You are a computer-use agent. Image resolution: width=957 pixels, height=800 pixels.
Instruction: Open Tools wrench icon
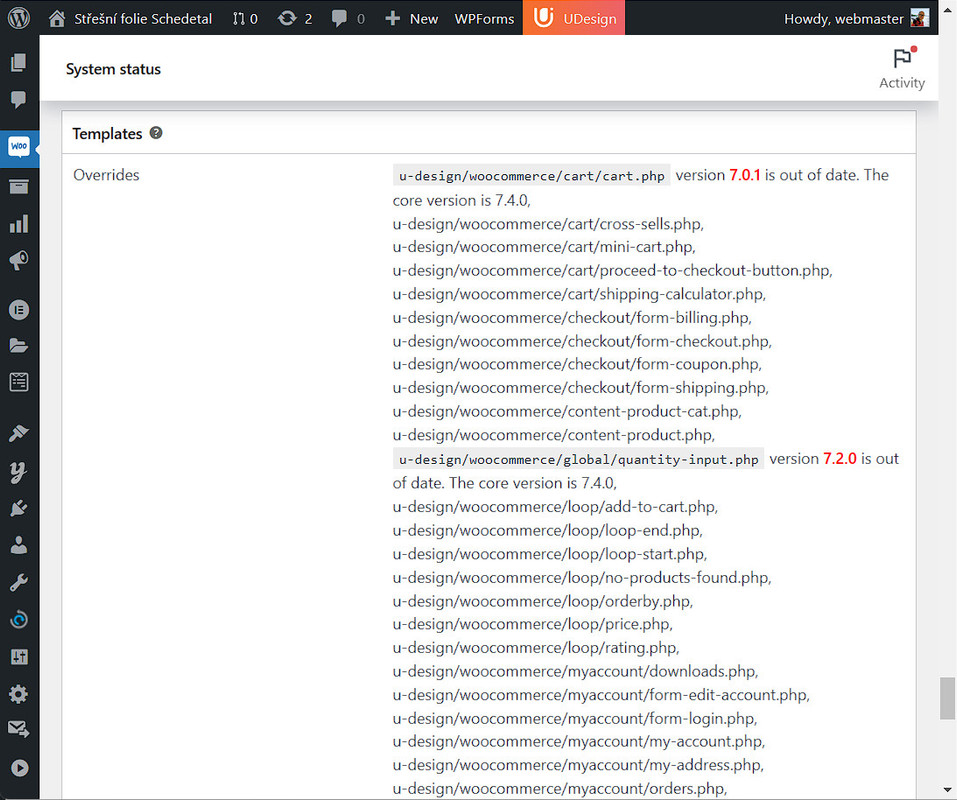click(x=19, y=583)
